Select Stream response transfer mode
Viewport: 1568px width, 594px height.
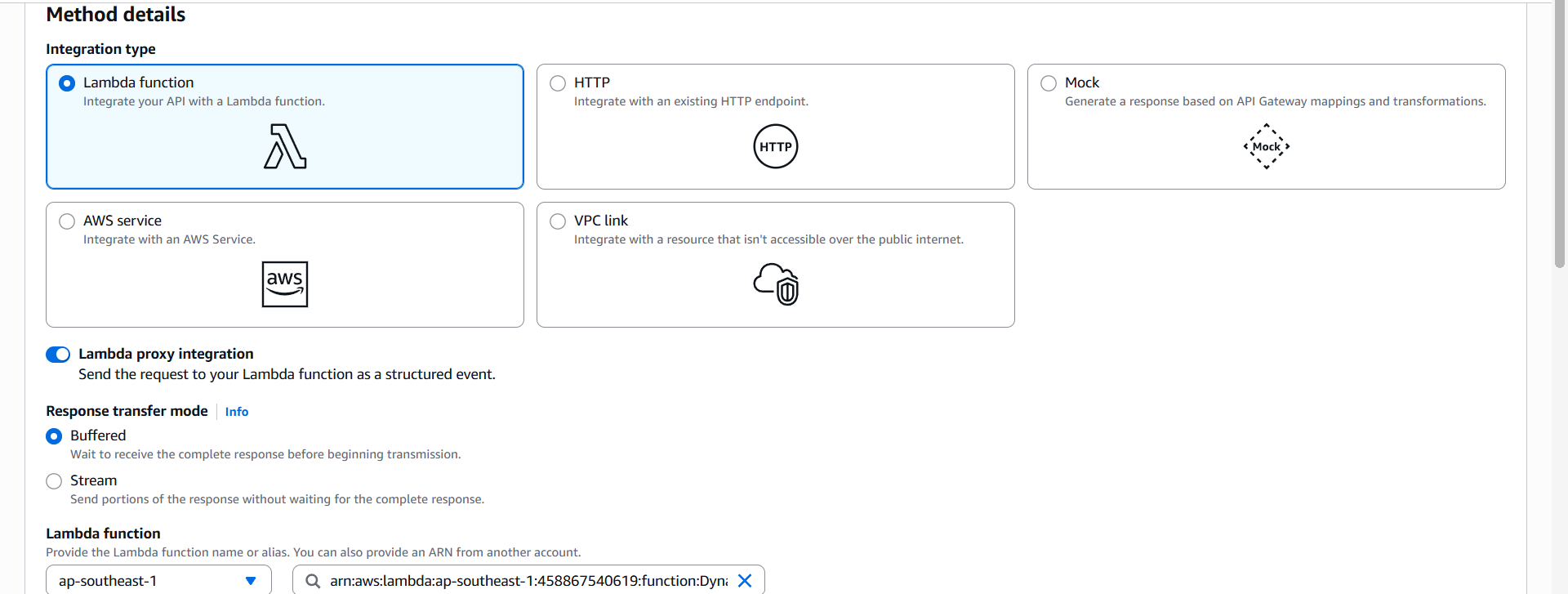[54, 481]
